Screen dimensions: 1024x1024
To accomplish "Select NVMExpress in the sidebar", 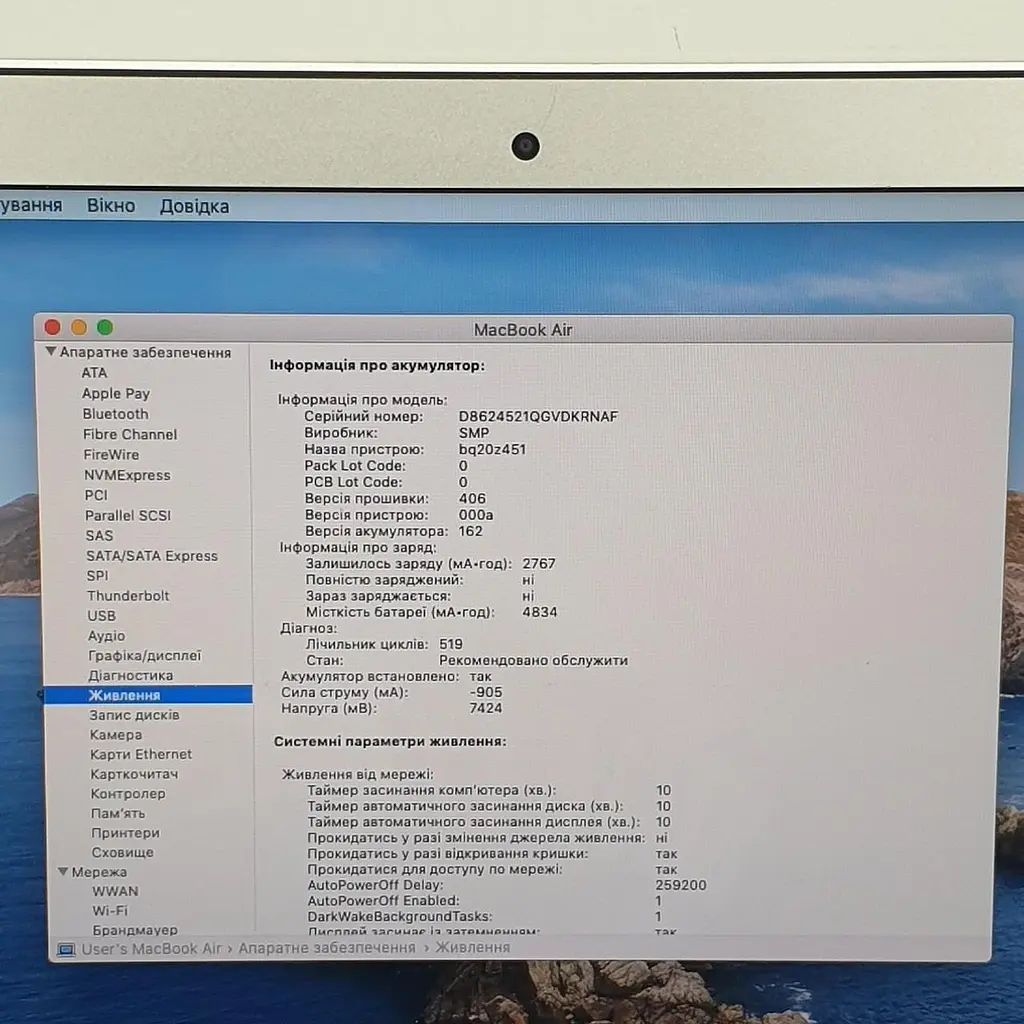I will click(x=127, y=475).
